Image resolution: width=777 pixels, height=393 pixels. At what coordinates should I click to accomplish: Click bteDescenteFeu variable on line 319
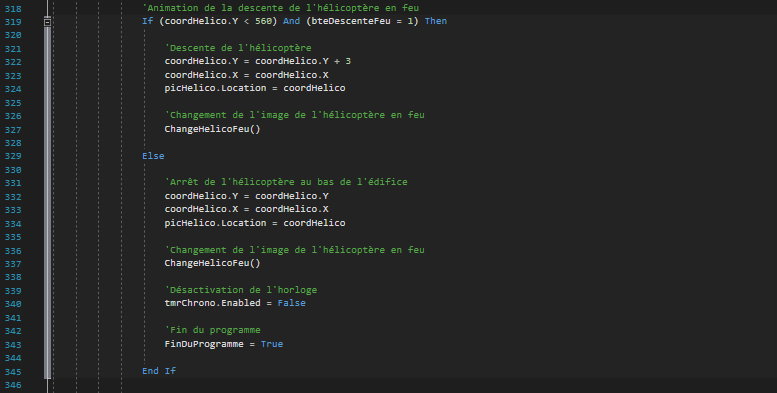351,21
